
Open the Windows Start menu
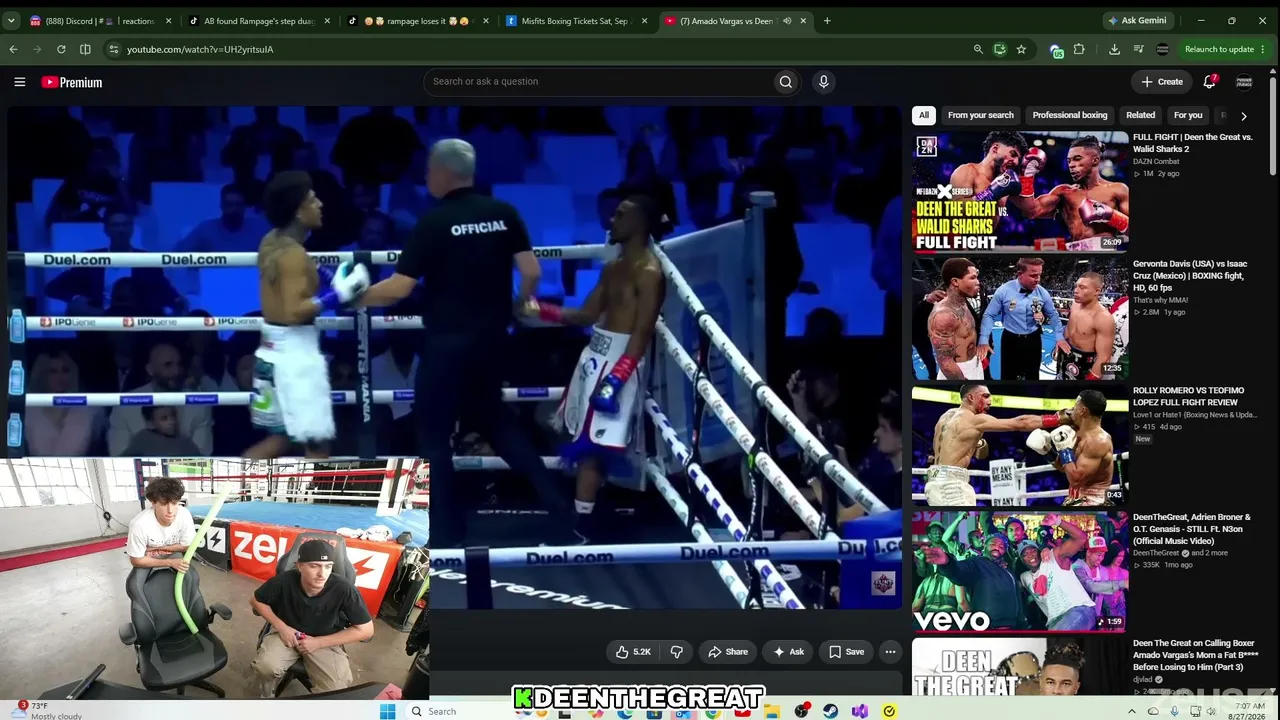pos(387,711)
